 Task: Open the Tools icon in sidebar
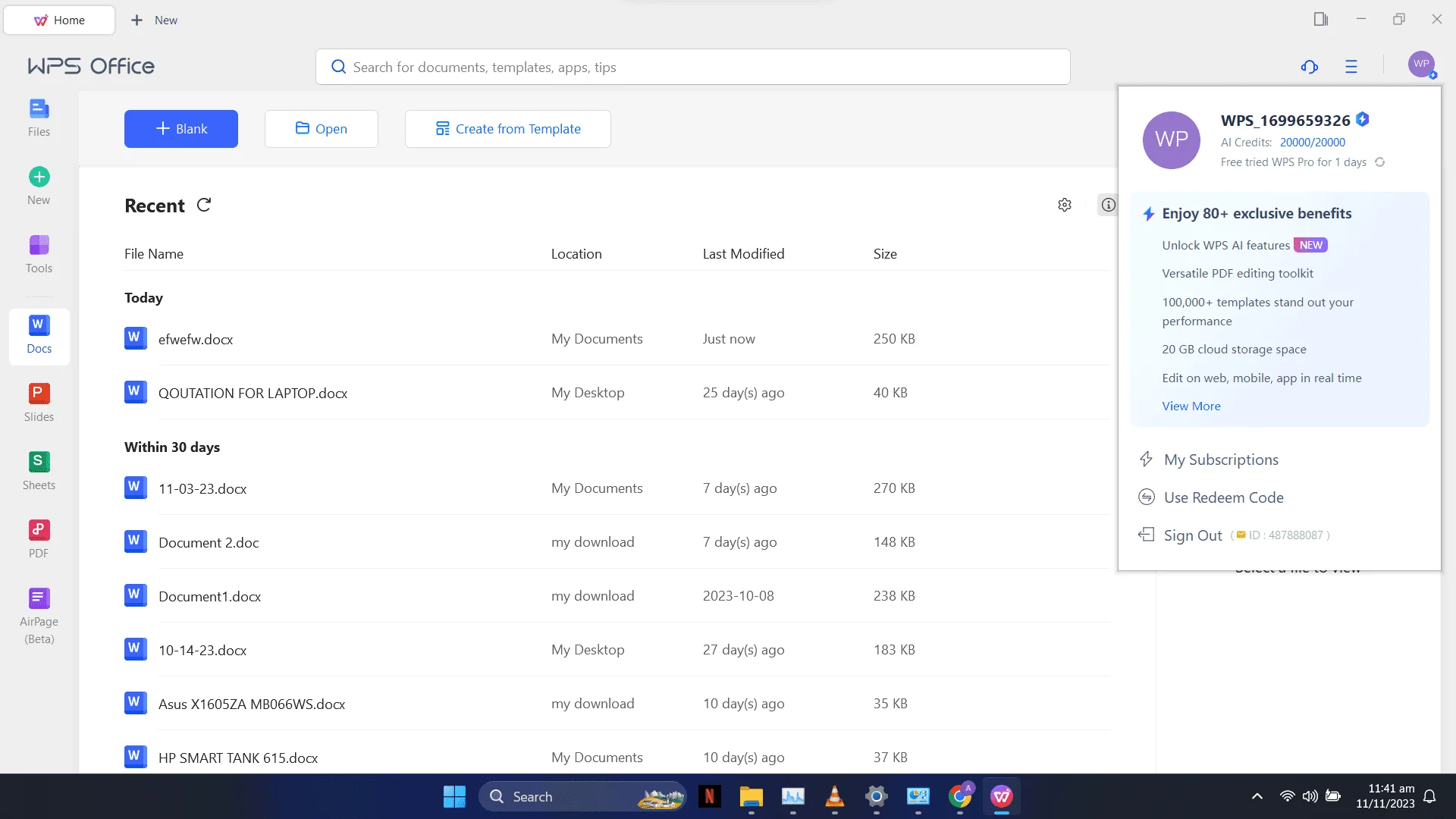pos(39,254)
